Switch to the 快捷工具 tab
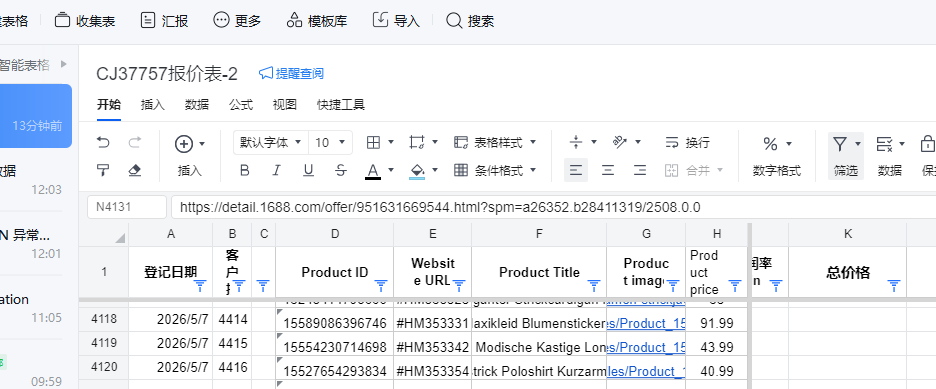Screen dimensions: 936x389 pos(341,105)
